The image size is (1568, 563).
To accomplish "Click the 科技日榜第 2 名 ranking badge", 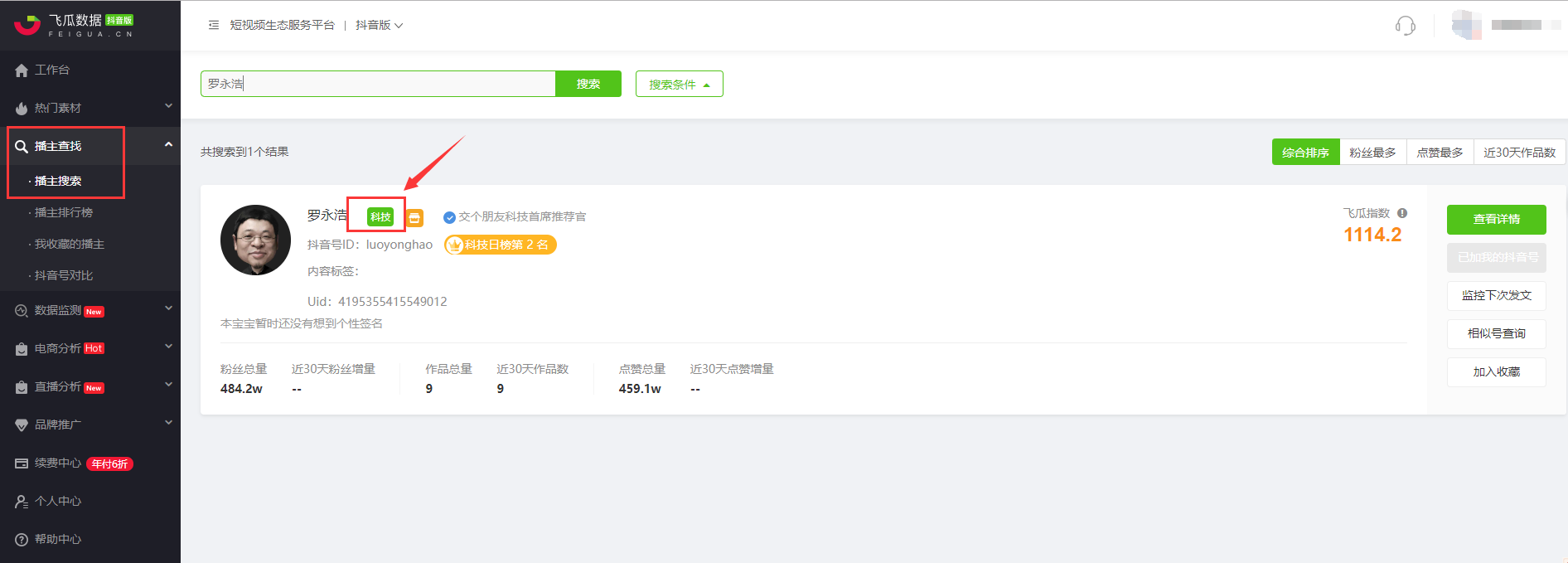I will coord(501,245).
